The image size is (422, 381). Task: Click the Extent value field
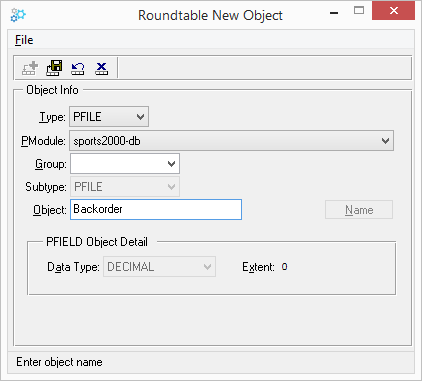(x=284, y=267)
